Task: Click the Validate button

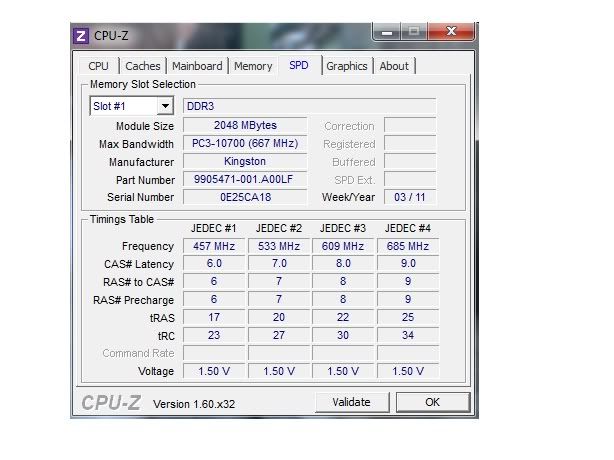Action: point(352,402)
